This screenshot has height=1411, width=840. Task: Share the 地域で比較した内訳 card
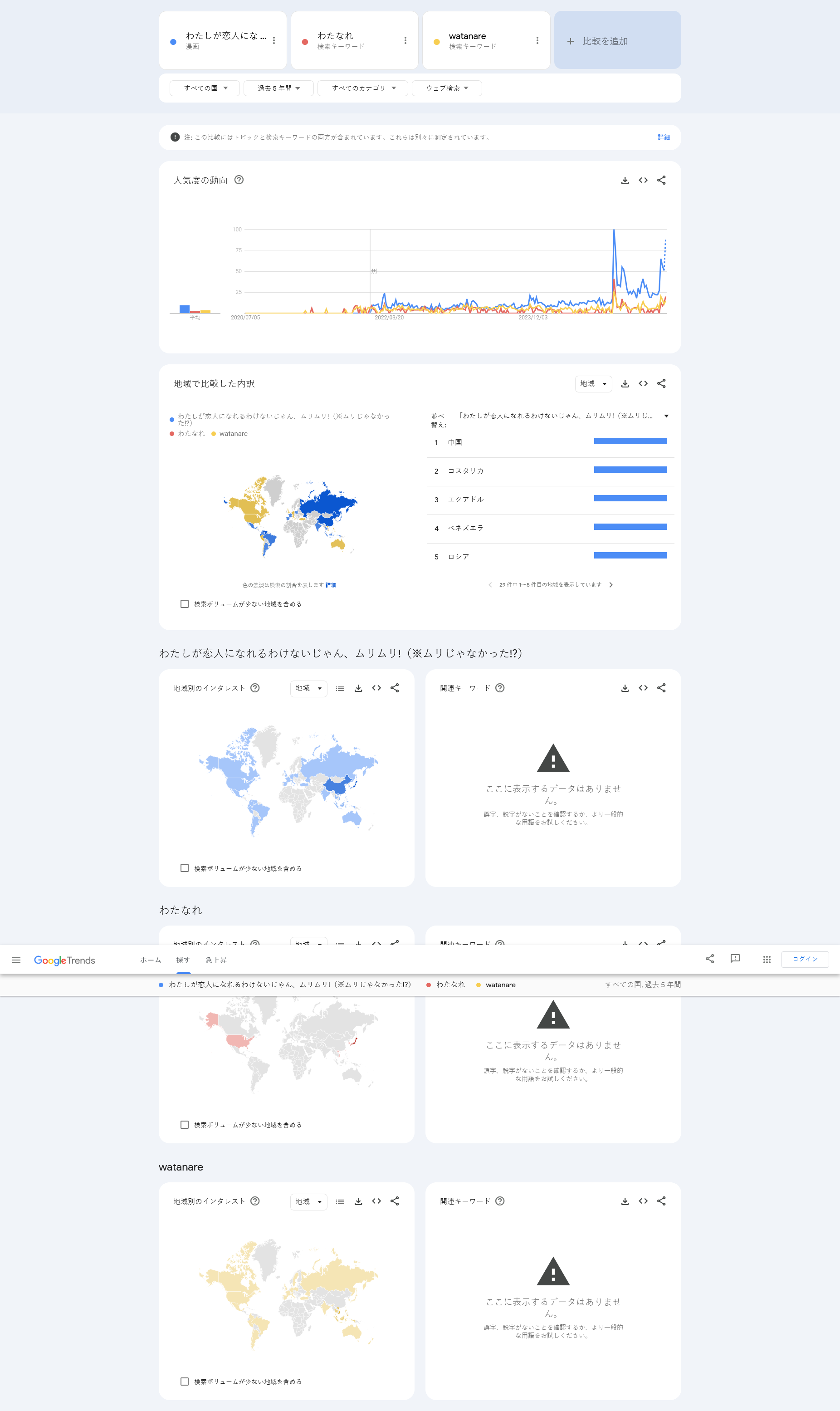[661, 384]
